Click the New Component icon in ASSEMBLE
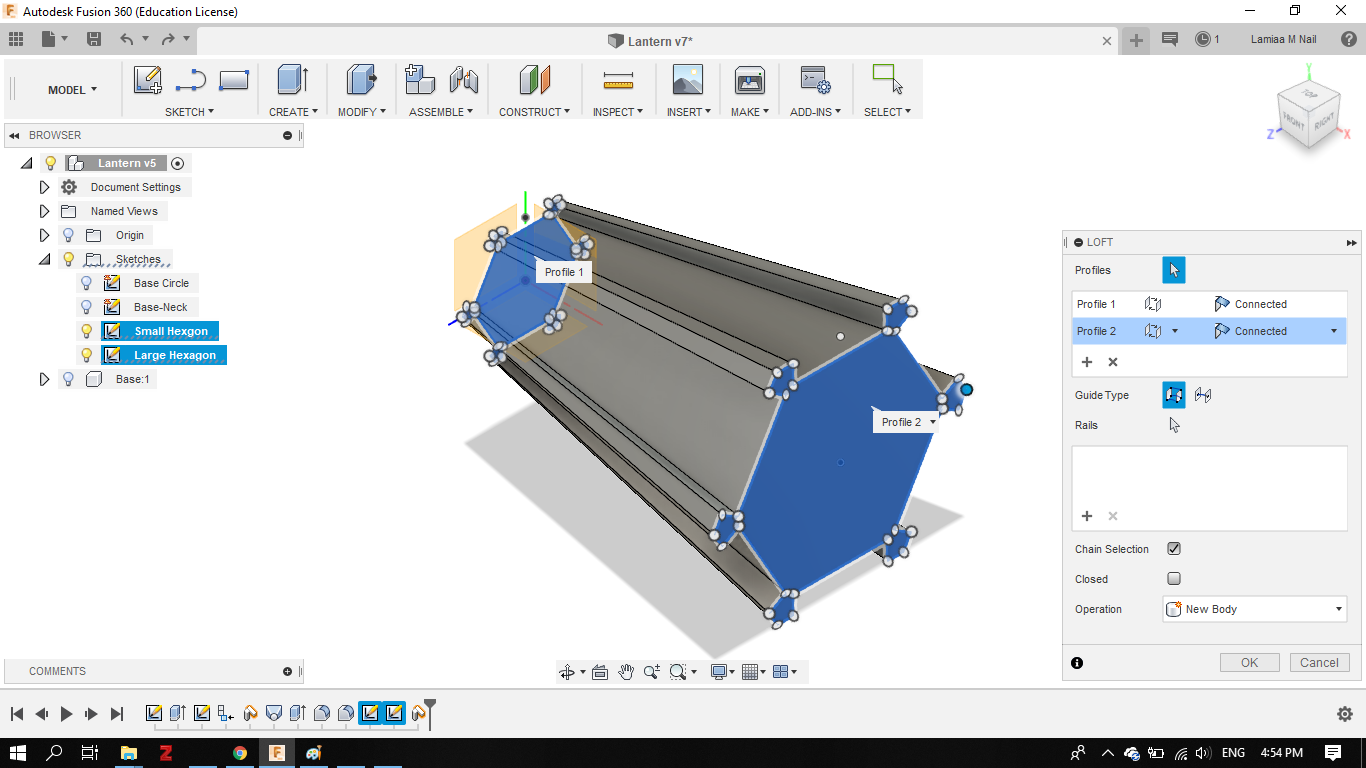Screen dimensions: 1366x768 [x=420, y=80]
